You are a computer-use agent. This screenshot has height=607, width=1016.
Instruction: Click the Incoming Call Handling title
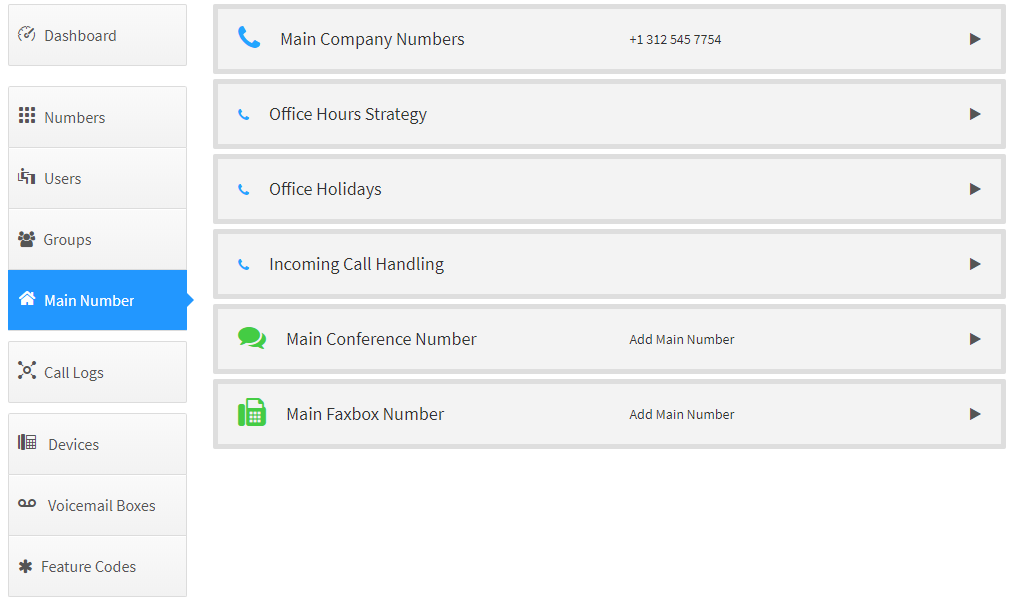356,264
